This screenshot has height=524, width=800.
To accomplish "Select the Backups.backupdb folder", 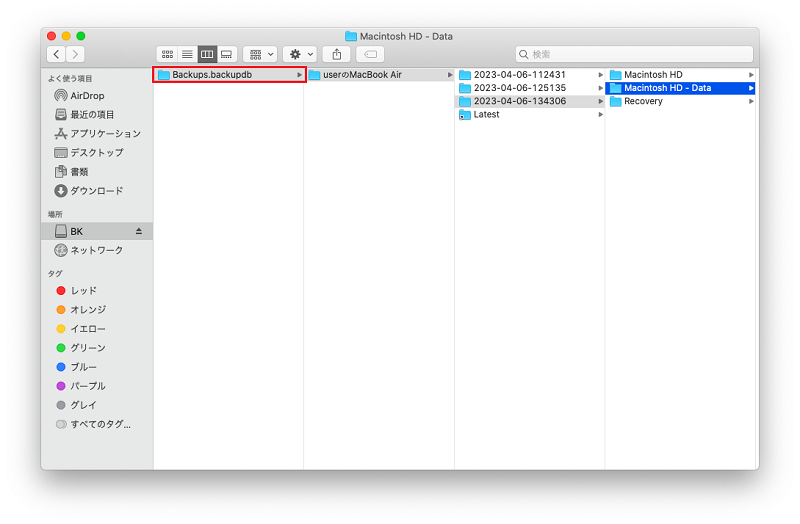I will 229,74.
